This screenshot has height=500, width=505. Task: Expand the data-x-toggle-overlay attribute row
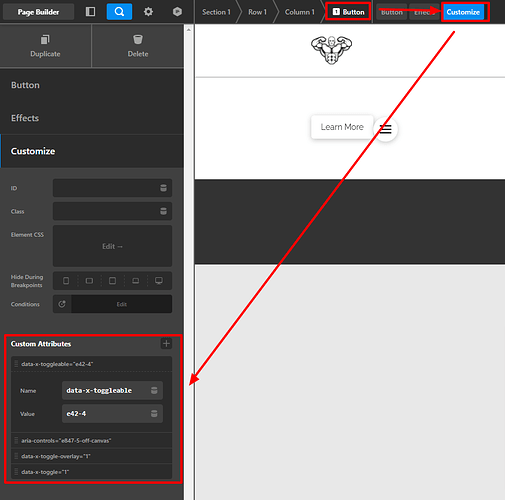pyautogui.click(x=92, y=456)
